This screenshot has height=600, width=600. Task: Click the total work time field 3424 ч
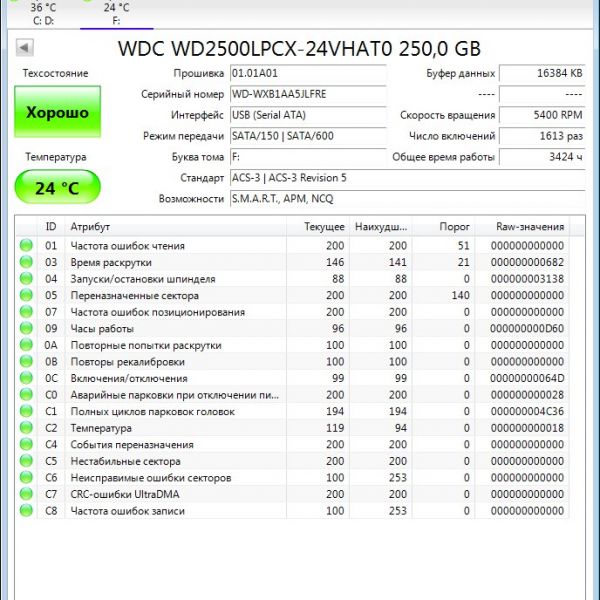[x=542, y=157]
